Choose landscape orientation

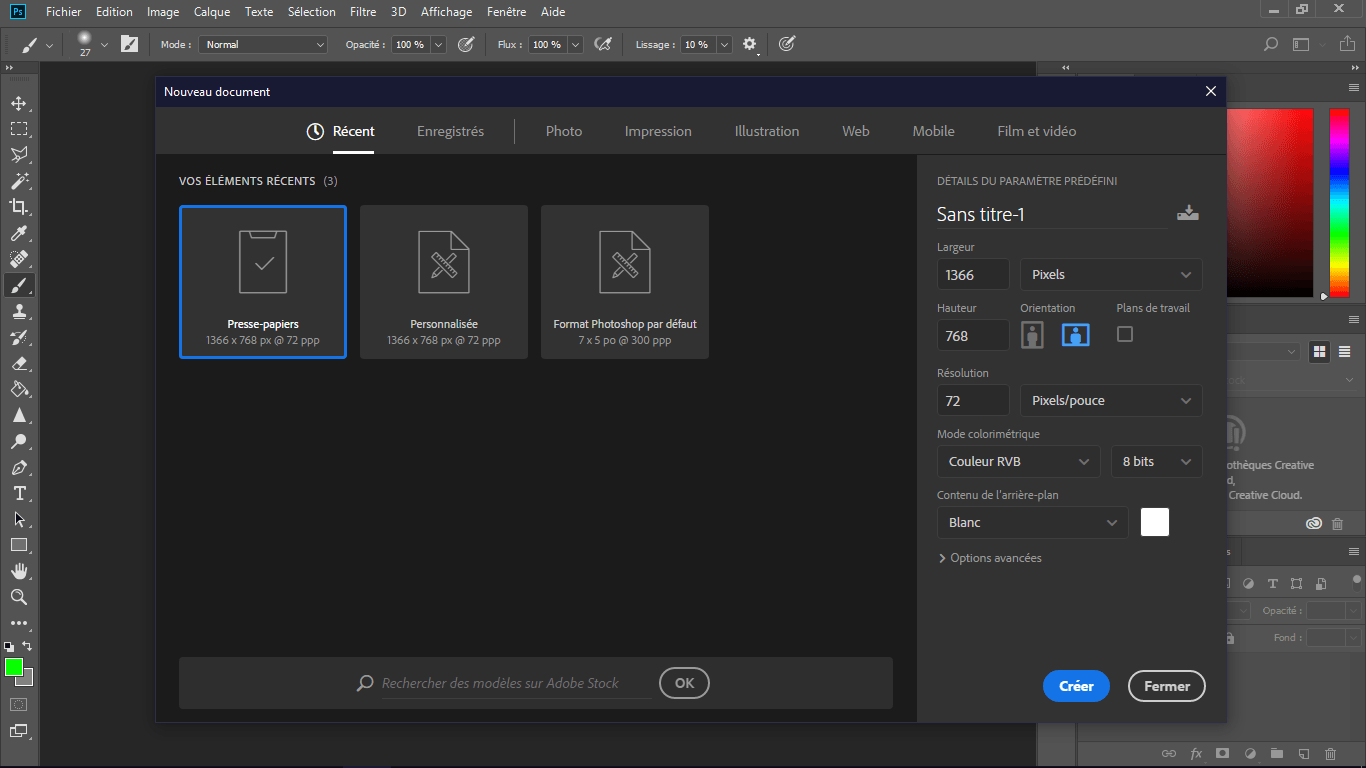[x=1075, y=335]
